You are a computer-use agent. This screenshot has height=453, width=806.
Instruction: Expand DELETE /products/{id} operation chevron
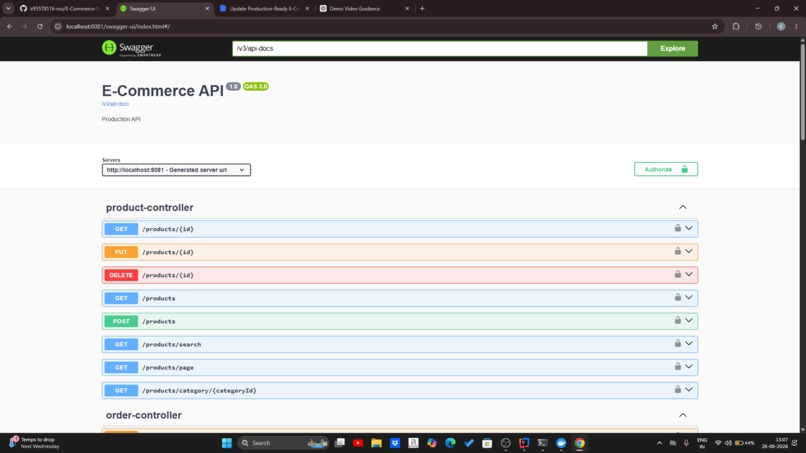pos(689,274)
